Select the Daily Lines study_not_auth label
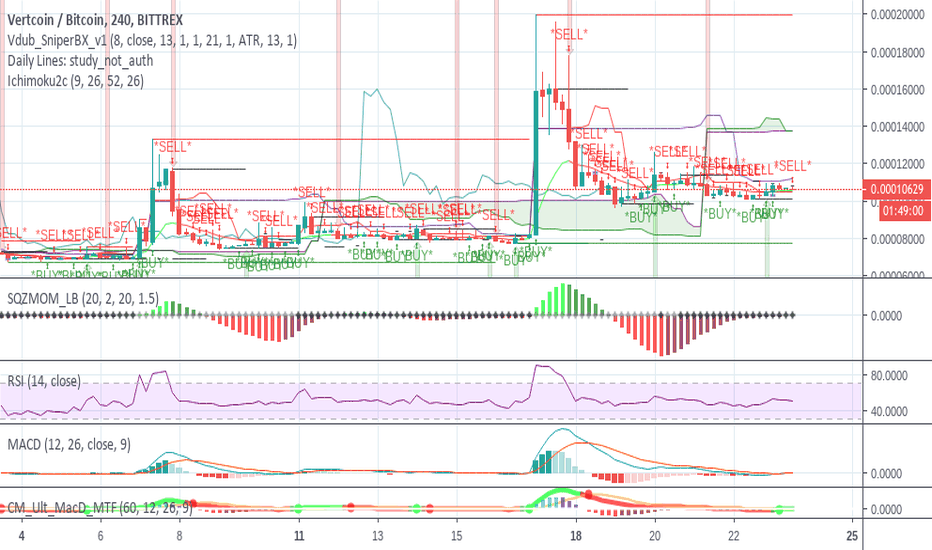Image resolution: width=932 pixels, height=550 pixels. click(x=80, y=61)
